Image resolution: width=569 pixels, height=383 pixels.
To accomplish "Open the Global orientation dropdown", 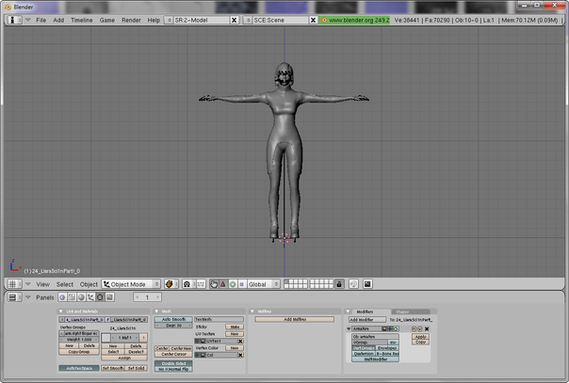I will (x=264, y=284).
